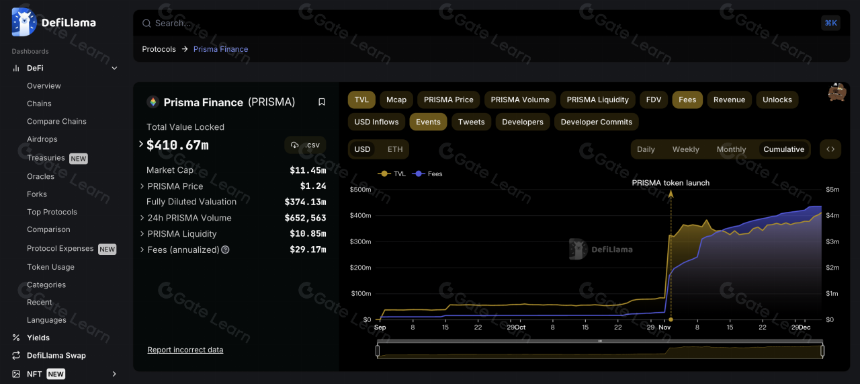Toggle the PRISMA Price metric

449,100
